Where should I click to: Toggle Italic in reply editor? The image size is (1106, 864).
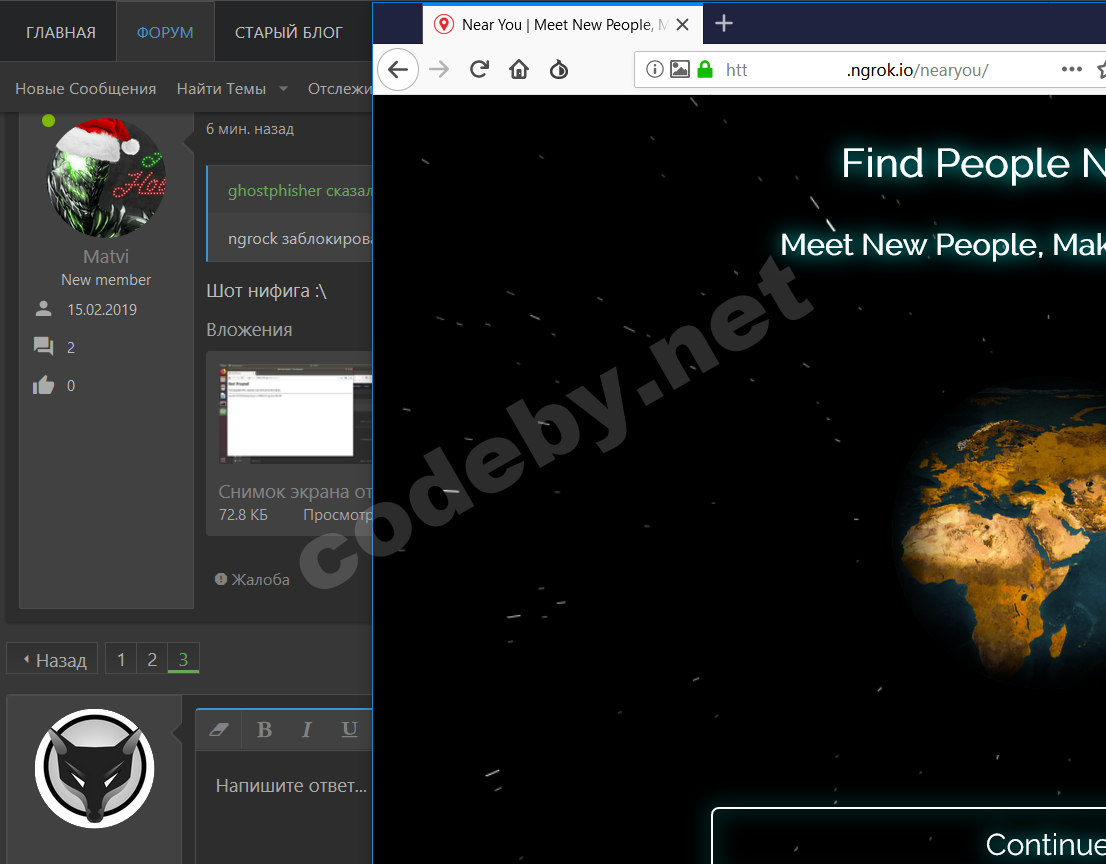coord(307,729)
